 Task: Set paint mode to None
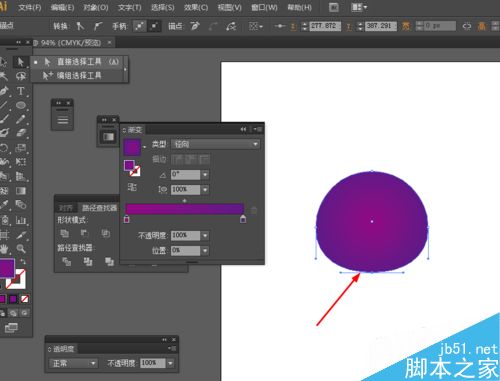pyautogui.click(x=24, y=299)
